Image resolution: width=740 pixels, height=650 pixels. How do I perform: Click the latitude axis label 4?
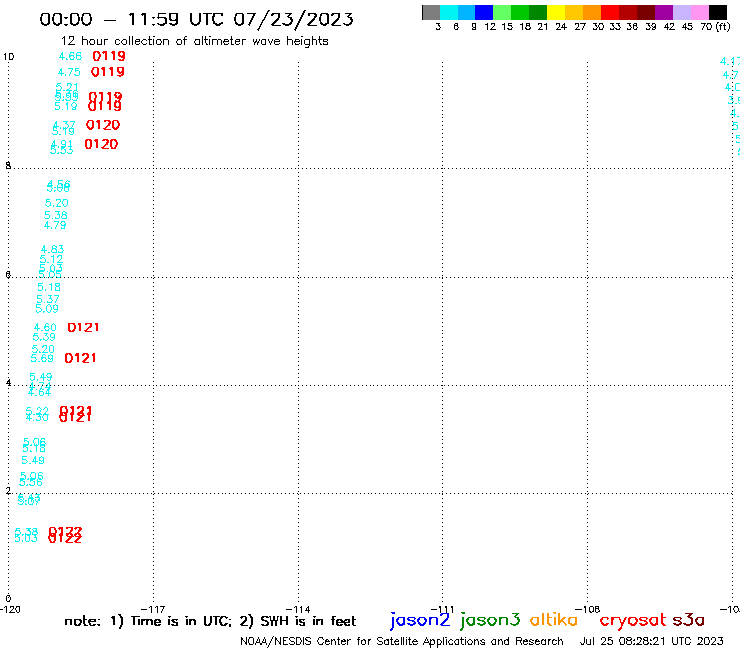[x=8, y=382]
